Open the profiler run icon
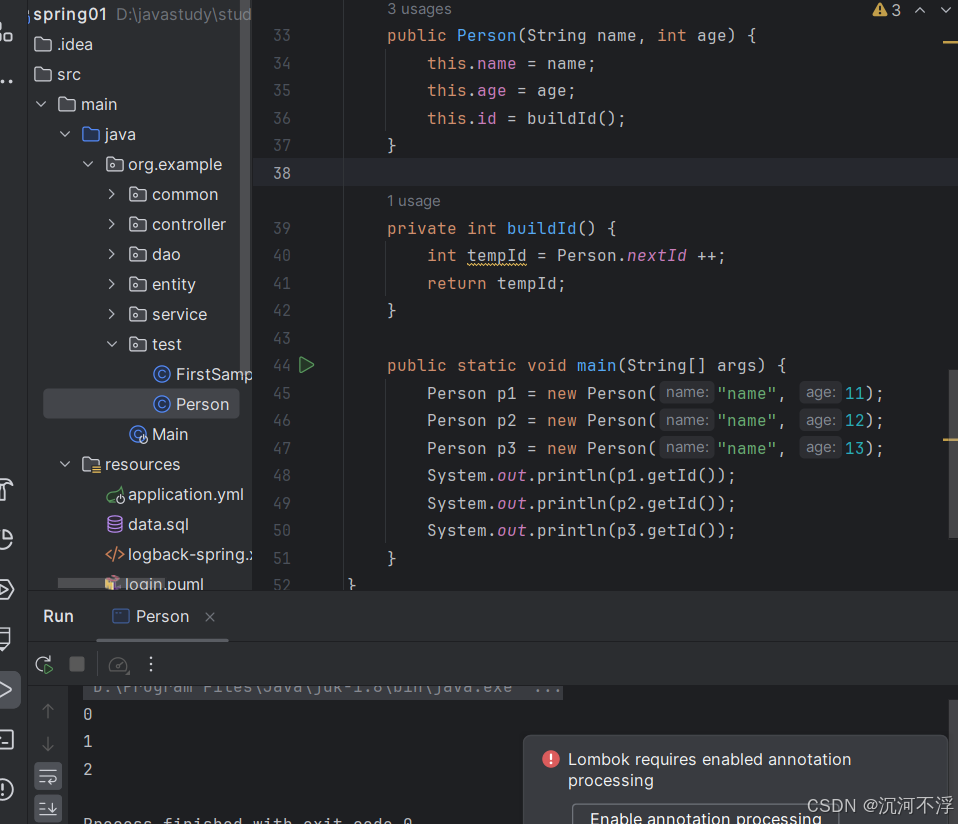The width and height of the screenshot is (958, 824). pos(118,665)
